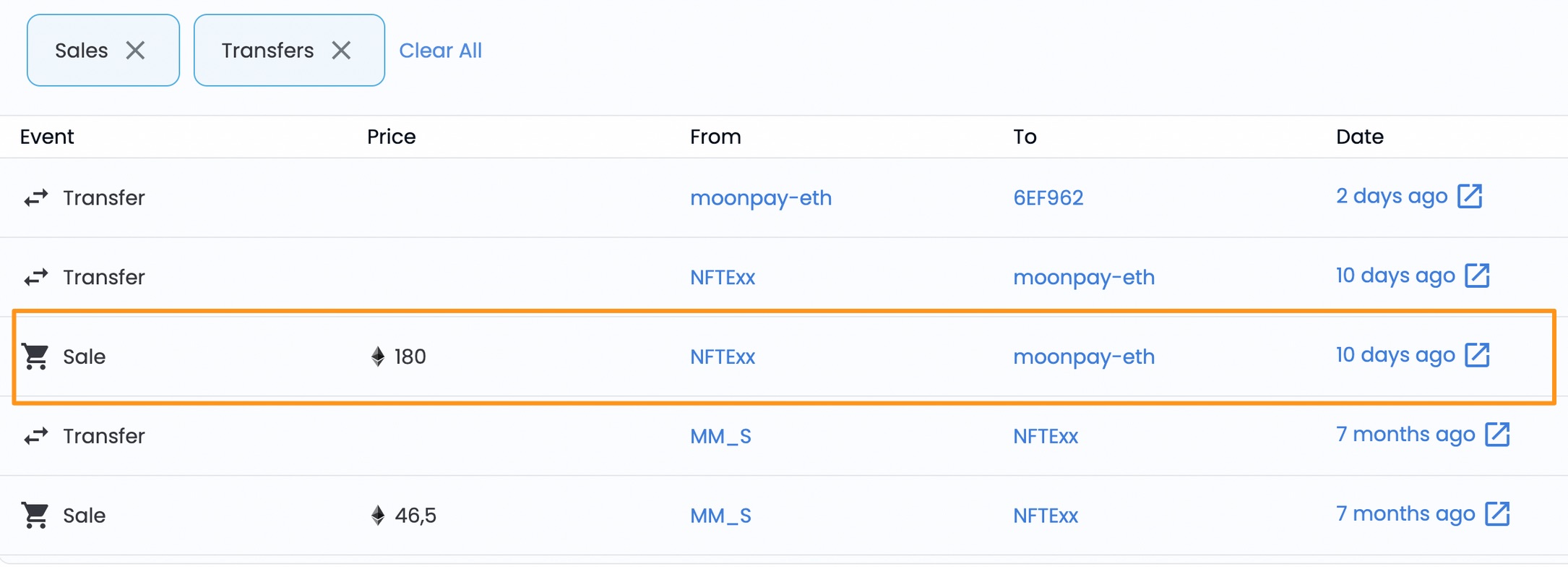Open NFTExx seller in the 180 sale row

(722, 357)
